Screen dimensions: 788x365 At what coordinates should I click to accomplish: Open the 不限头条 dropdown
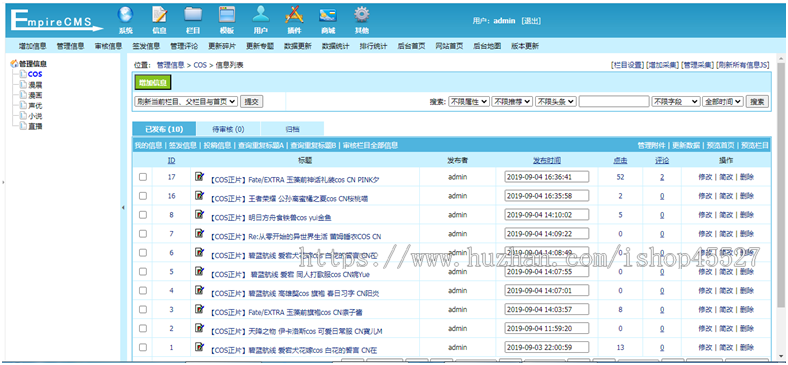coord(555,102)
